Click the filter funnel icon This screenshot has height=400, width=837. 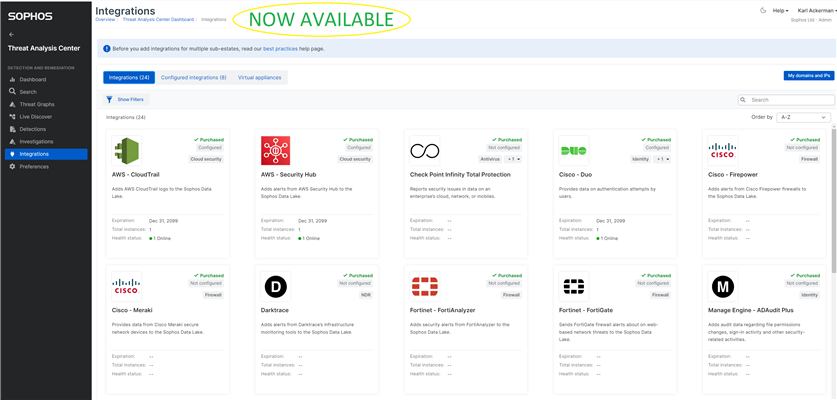[109, 99]
